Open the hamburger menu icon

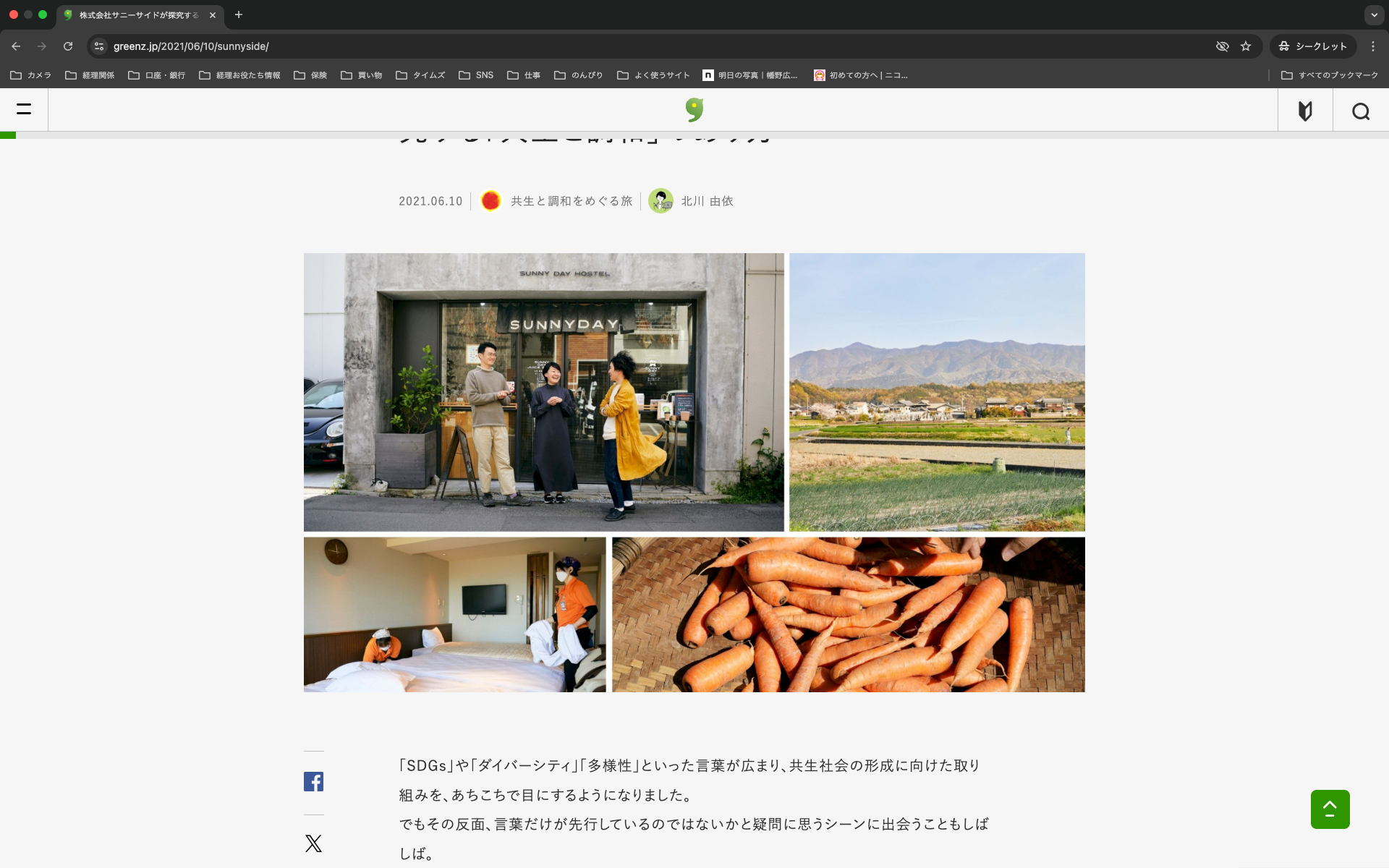click(x=24, y=109)
